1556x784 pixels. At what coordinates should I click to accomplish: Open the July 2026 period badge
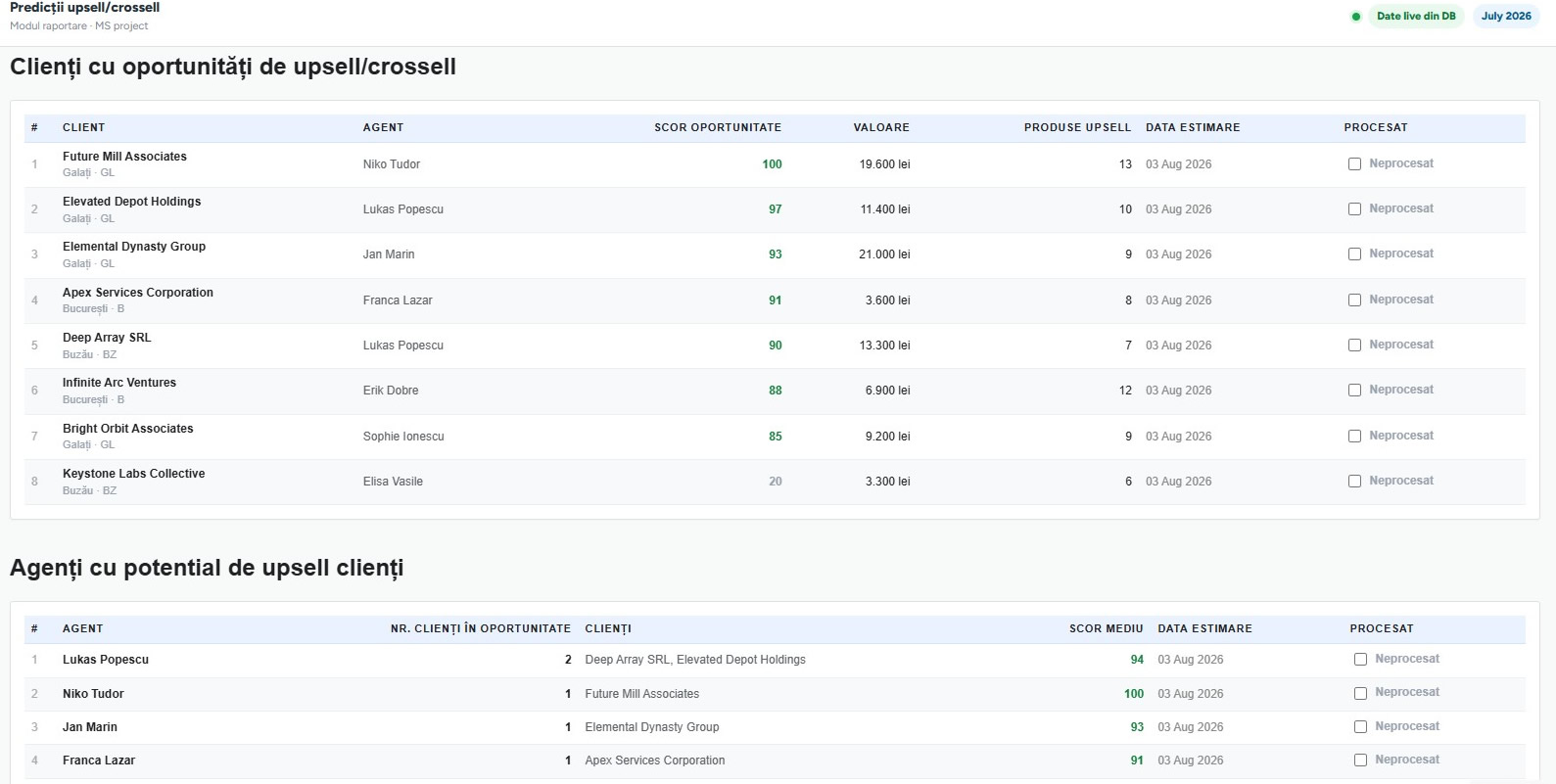pyautogui.click(x=1506, y=17)
